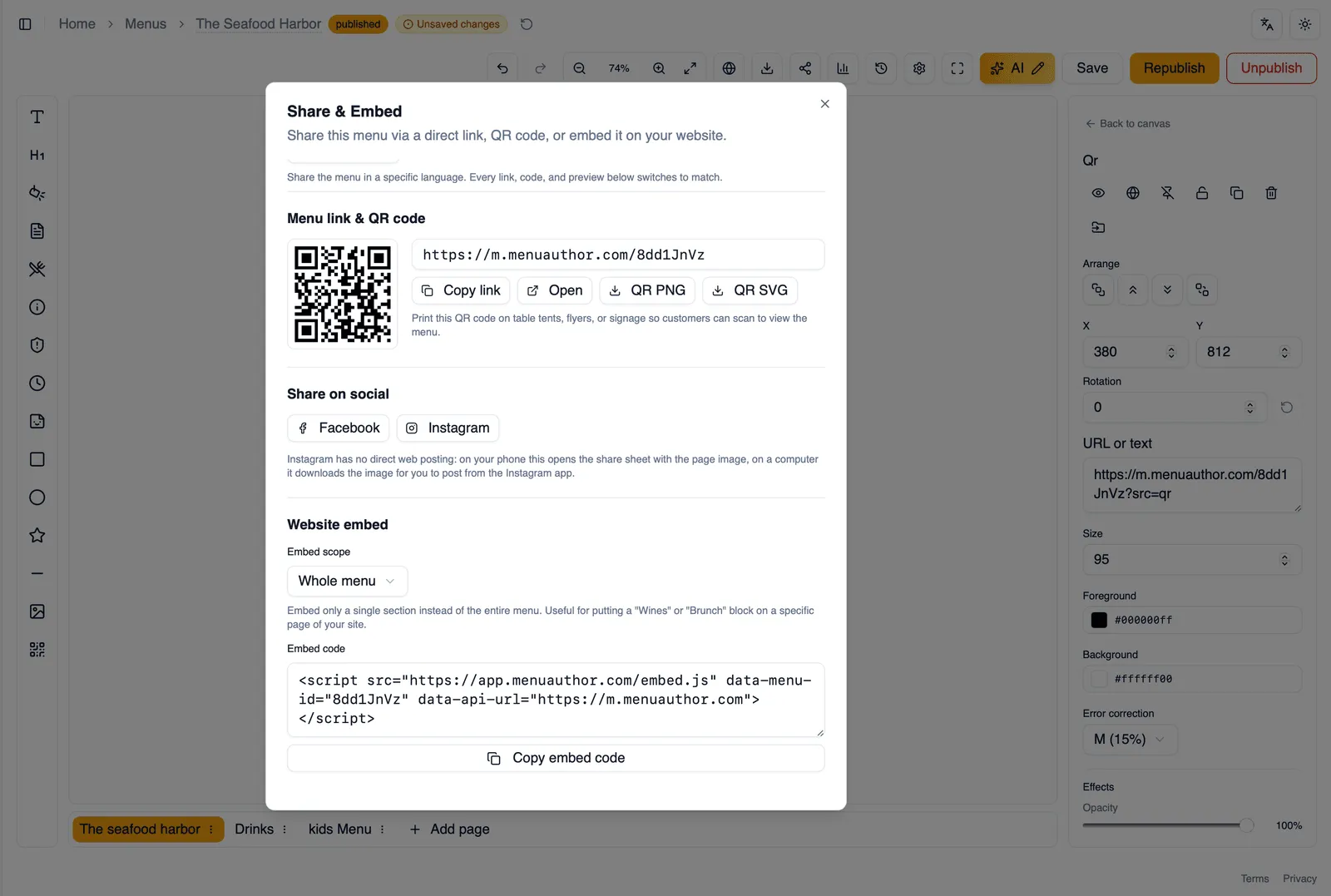The width and height of the screenshot is (1331, 896).
Task: Select the star shape tool
Action: (x=37, y=536)
